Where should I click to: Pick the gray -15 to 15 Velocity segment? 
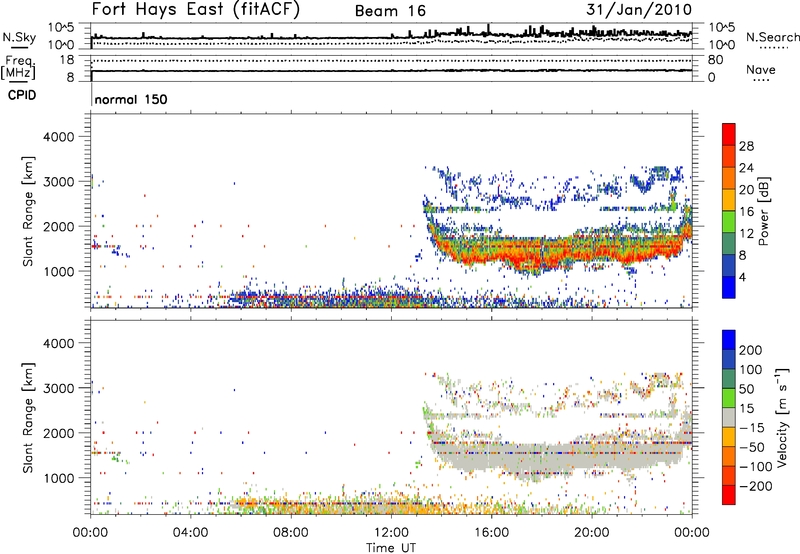729,417
